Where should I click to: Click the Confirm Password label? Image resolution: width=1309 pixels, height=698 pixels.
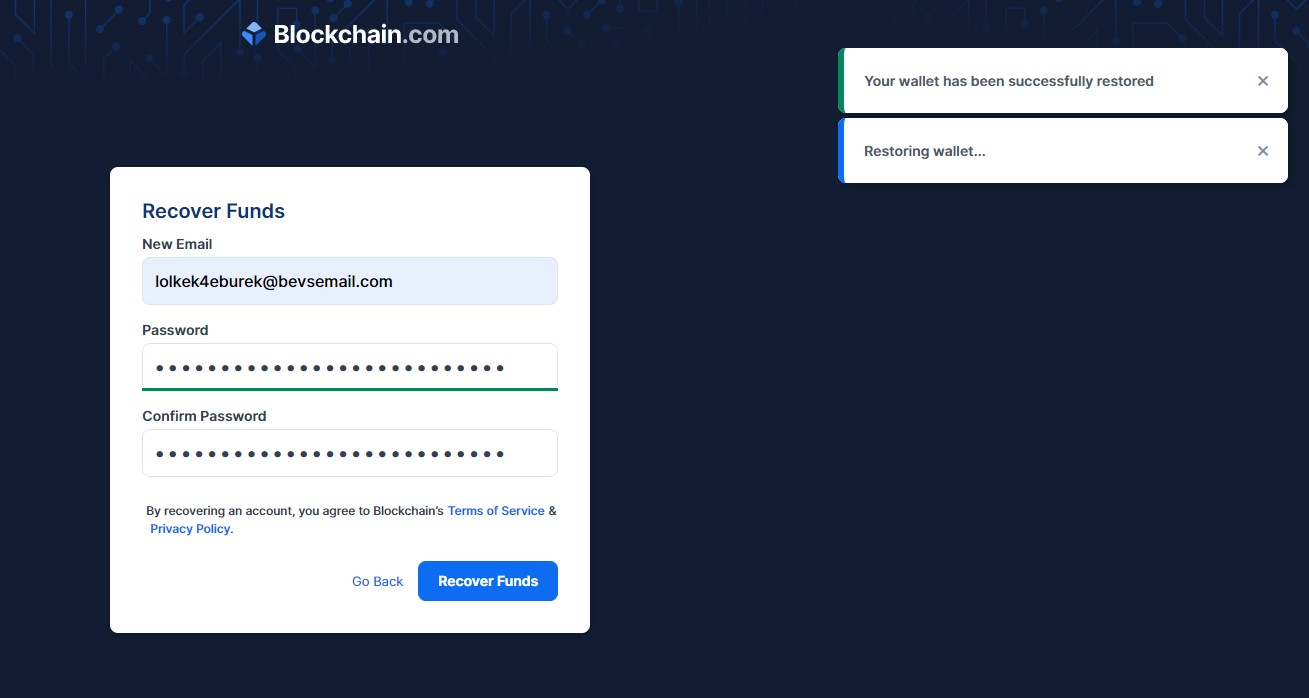click(x=204, y=416)
